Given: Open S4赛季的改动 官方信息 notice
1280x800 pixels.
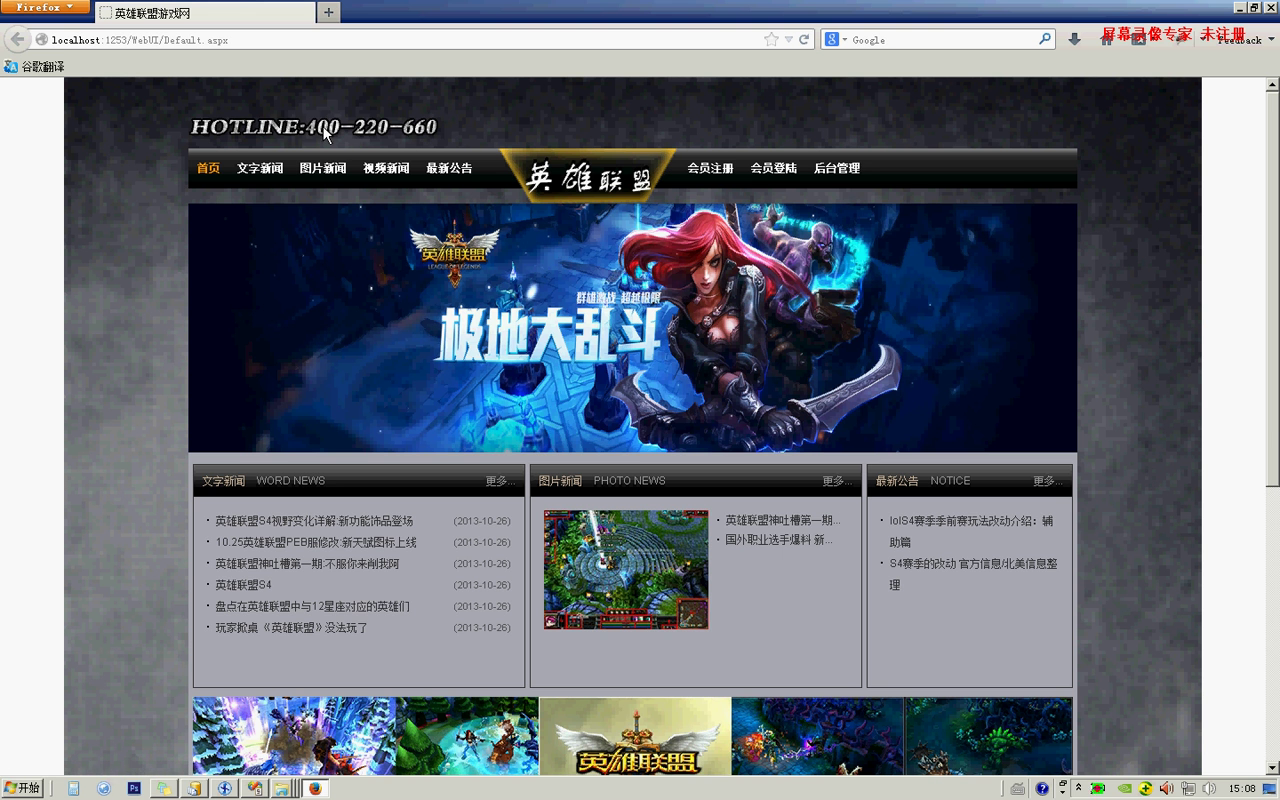Looking at the screenshot, I should click(973, 574).
